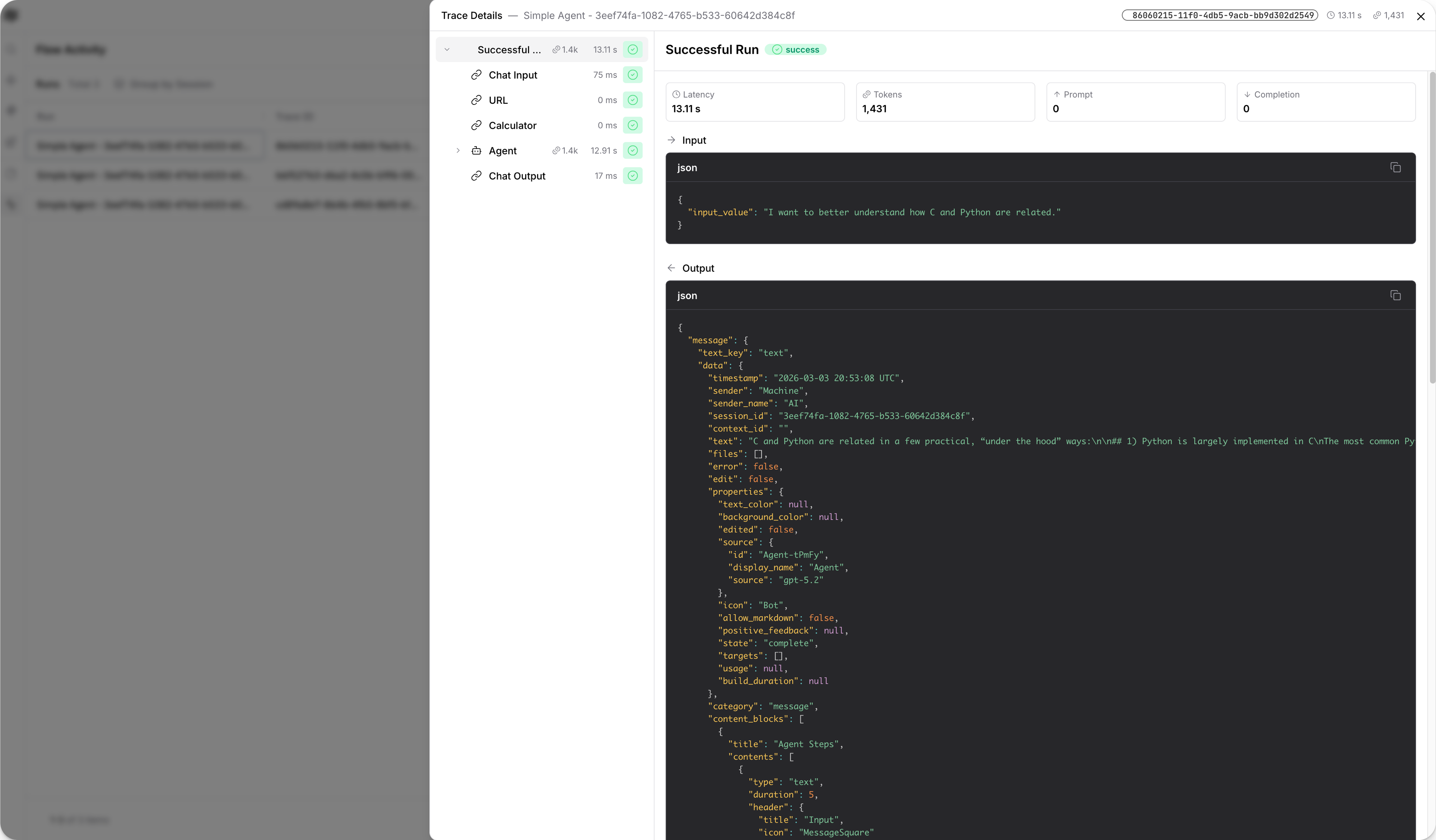The height and width of the screenshot is (840, 1436).
Task: Expand the Agent node in the trace tree
Action: [x=459, y=150]
